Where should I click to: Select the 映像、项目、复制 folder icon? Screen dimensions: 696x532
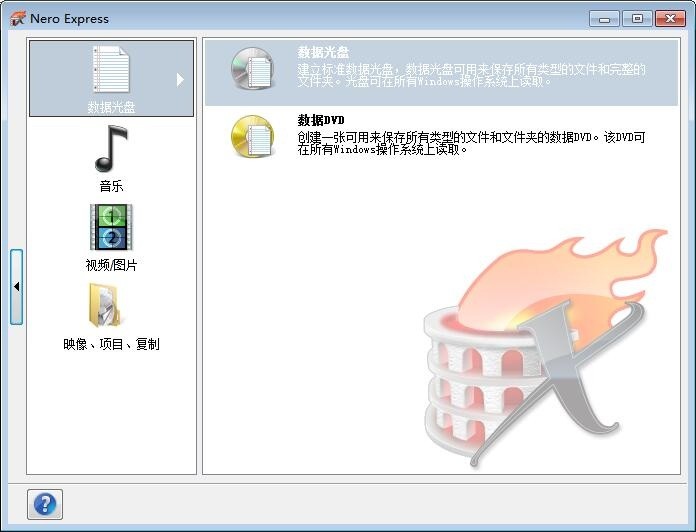click(108, 305)
